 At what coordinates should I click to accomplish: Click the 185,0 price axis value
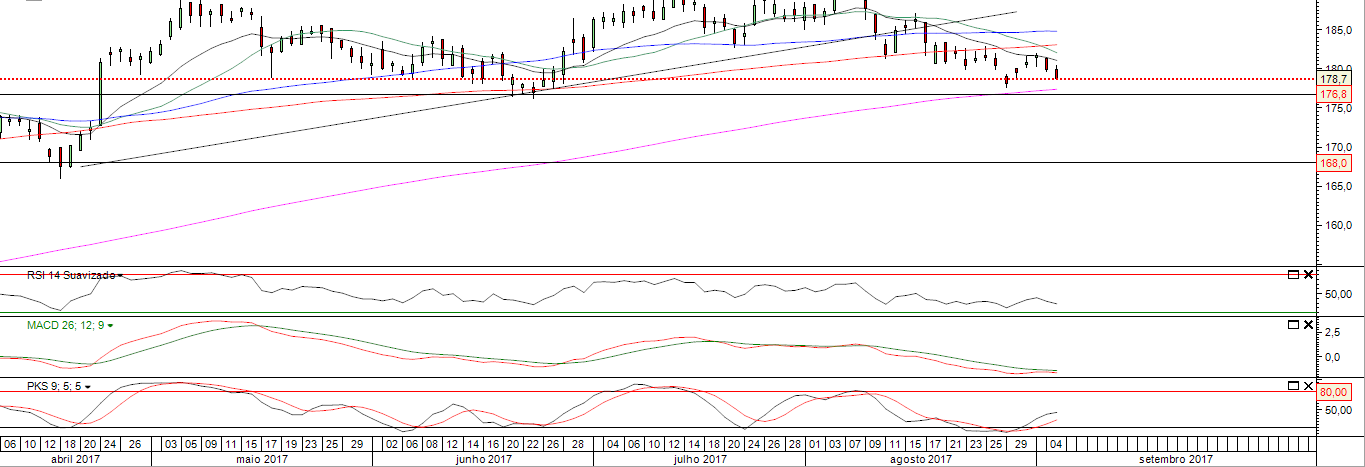point(1338,31)
